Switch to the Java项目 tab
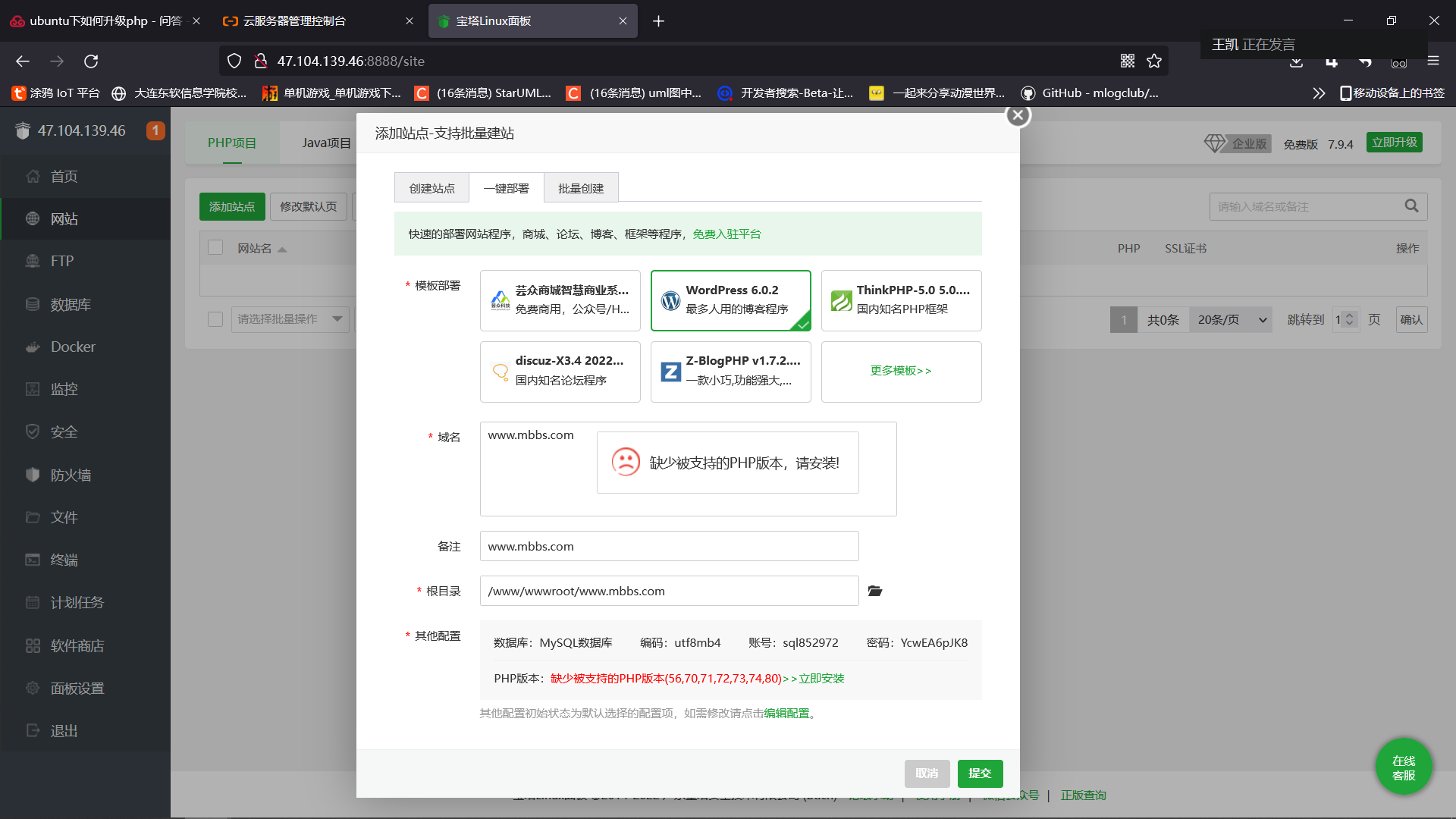Image resolution: width=1456 pixels, height=819 pixels. click(327, 143)
